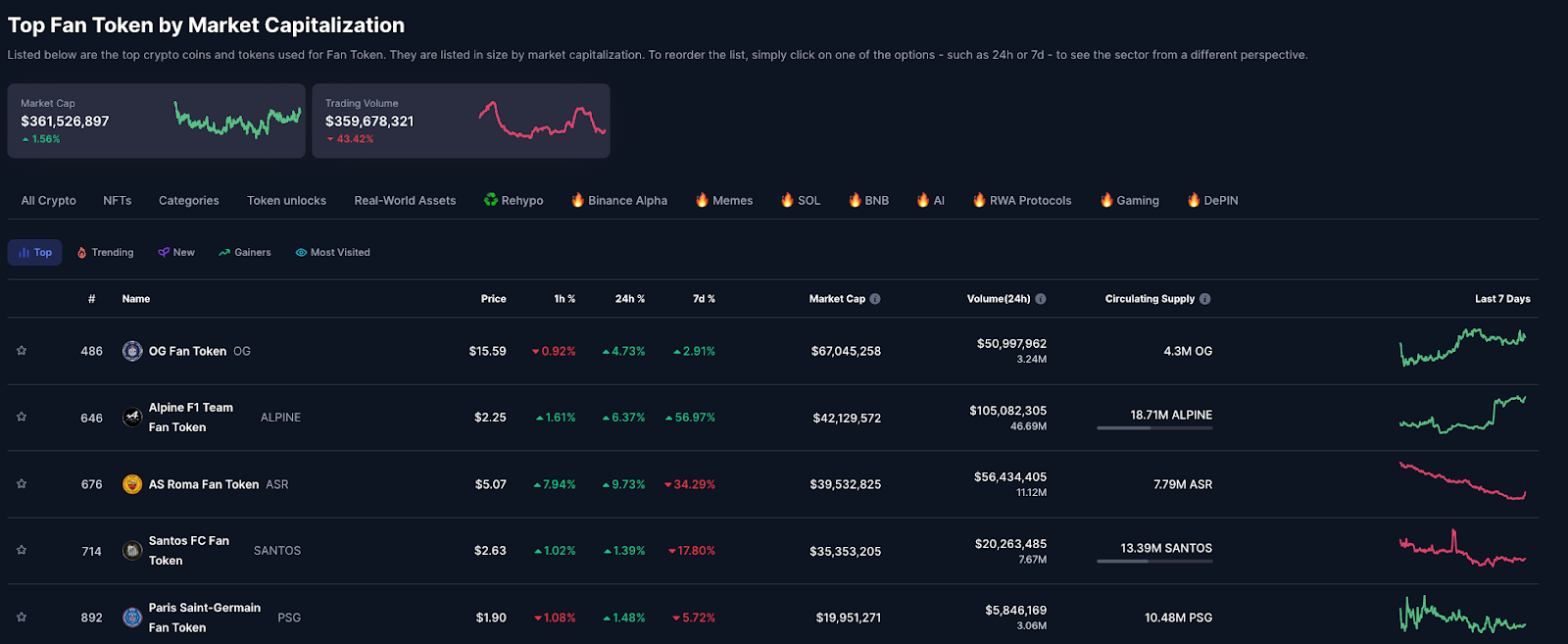Star AS Roma Fan Token as favorite
The width and height of the screenshot is (1568, 644).
pyautogui.click(x=22, y=484)
